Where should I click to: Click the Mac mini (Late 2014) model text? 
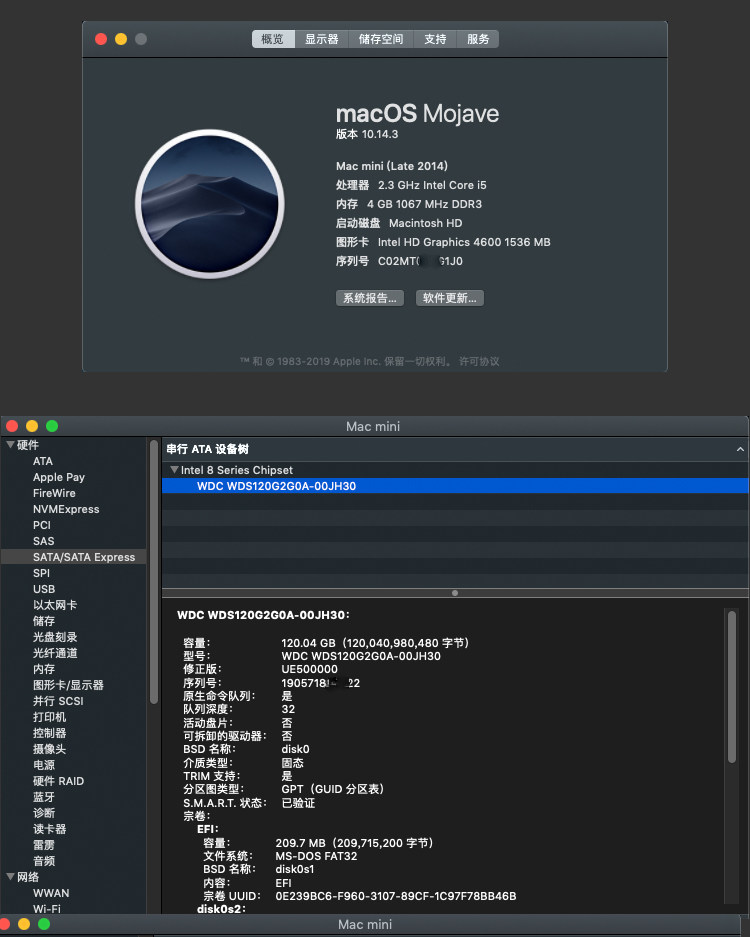click(x=391, y=166)
